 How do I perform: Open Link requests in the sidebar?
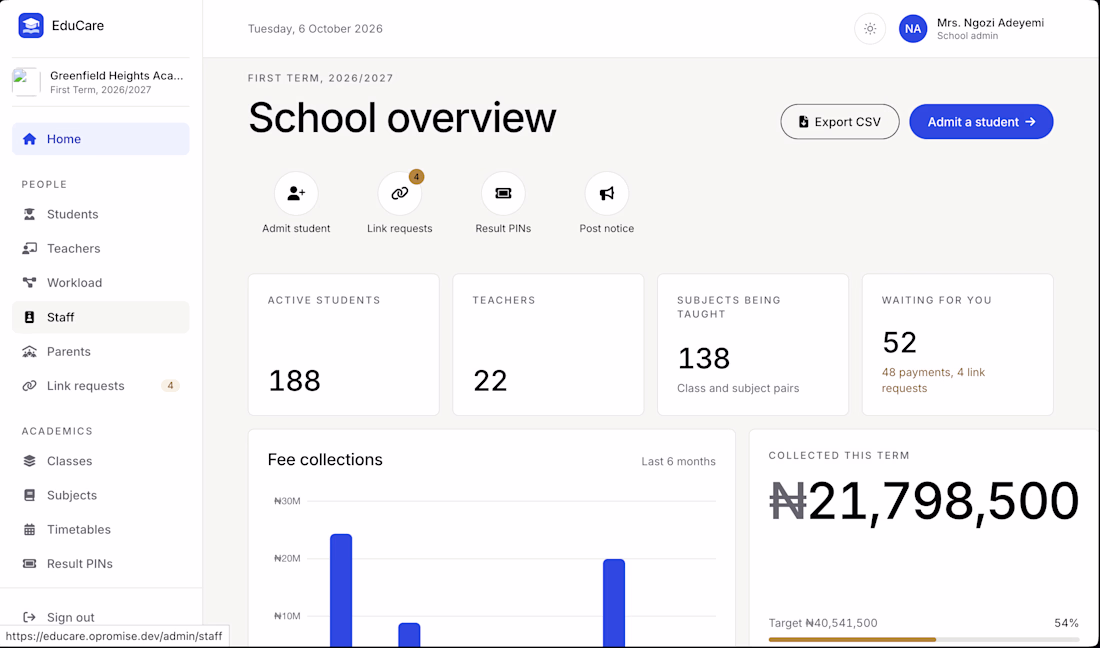100,386
